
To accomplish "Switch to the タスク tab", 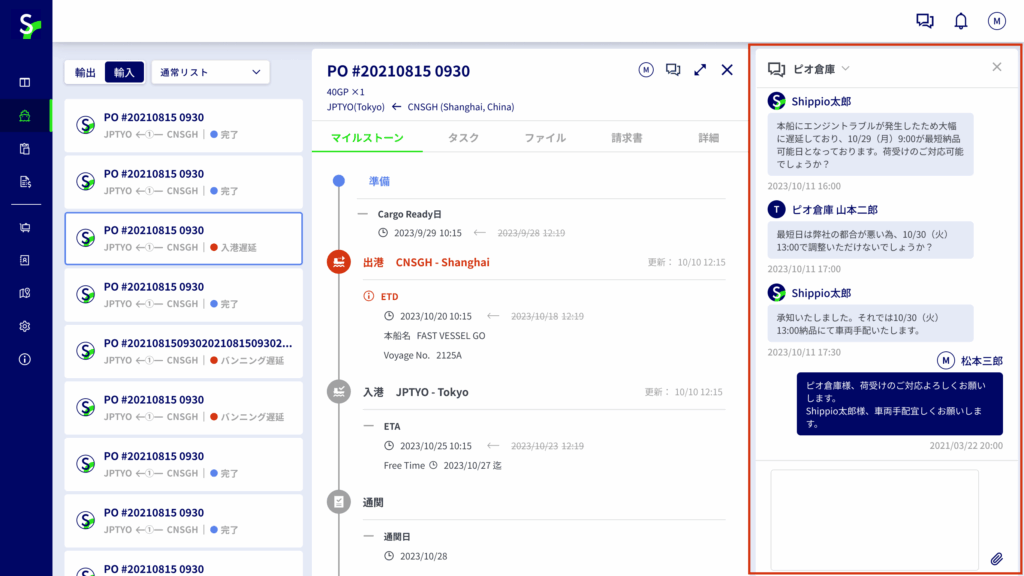I will [x=463, y=138].
